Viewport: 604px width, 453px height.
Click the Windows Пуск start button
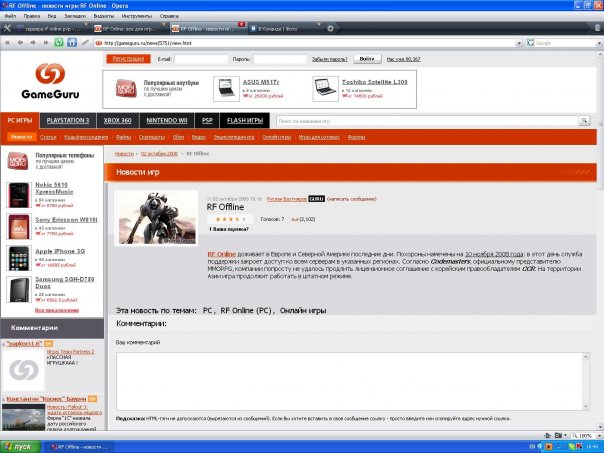[20, 447]
